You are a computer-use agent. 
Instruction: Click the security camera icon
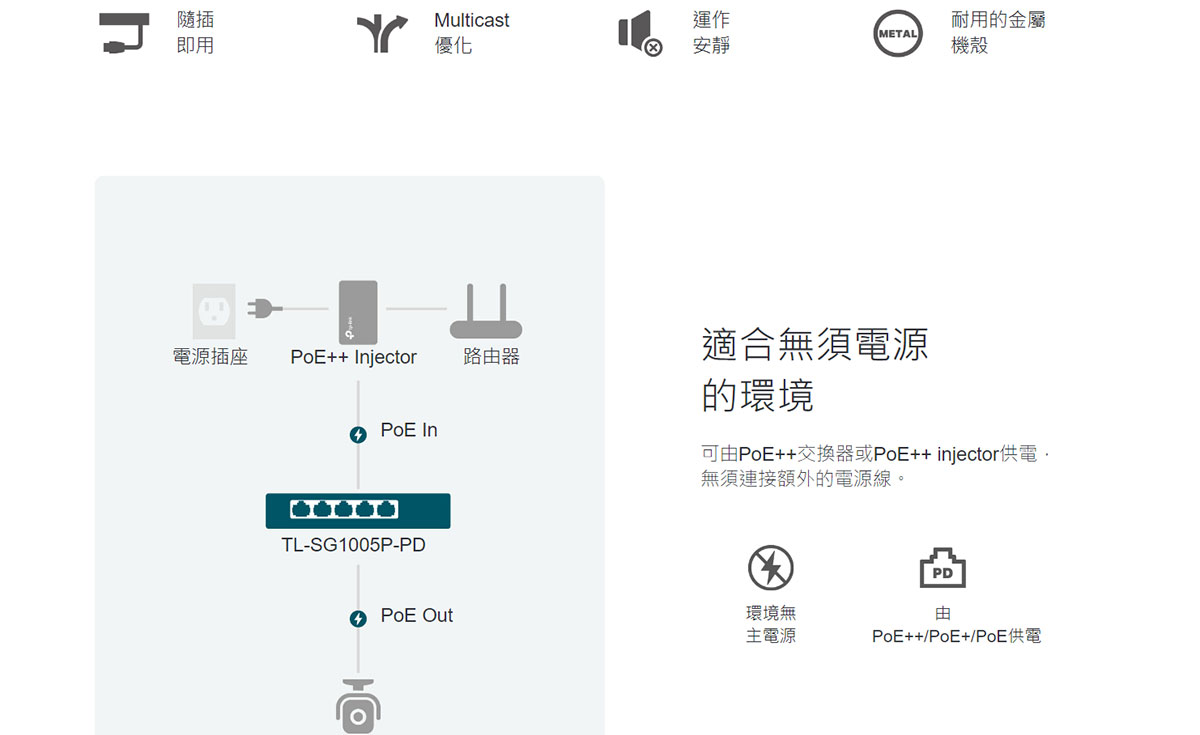point(358,706)
